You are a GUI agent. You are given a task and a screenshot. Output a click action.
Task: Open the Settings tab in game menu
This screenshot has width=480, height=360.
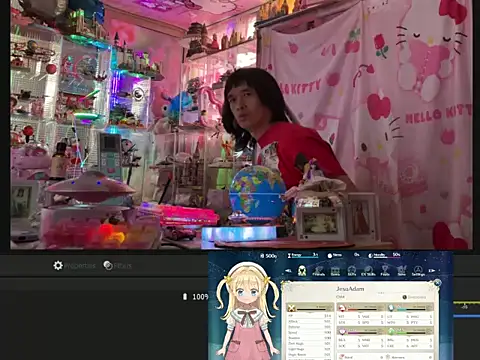pyautogui.click(x=418, y=271)
